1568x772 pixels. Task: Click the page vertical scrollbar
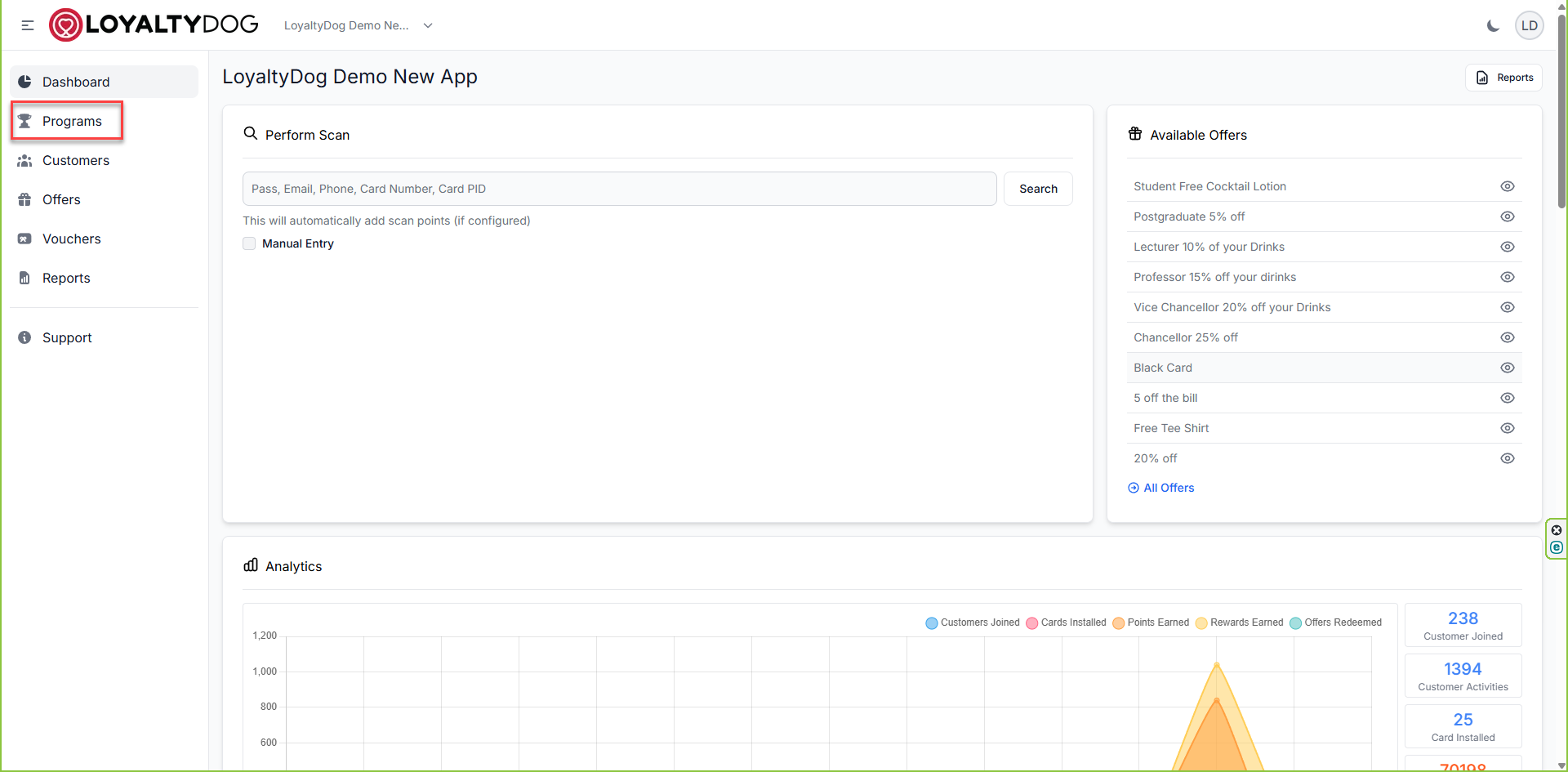coord(1561,109)
